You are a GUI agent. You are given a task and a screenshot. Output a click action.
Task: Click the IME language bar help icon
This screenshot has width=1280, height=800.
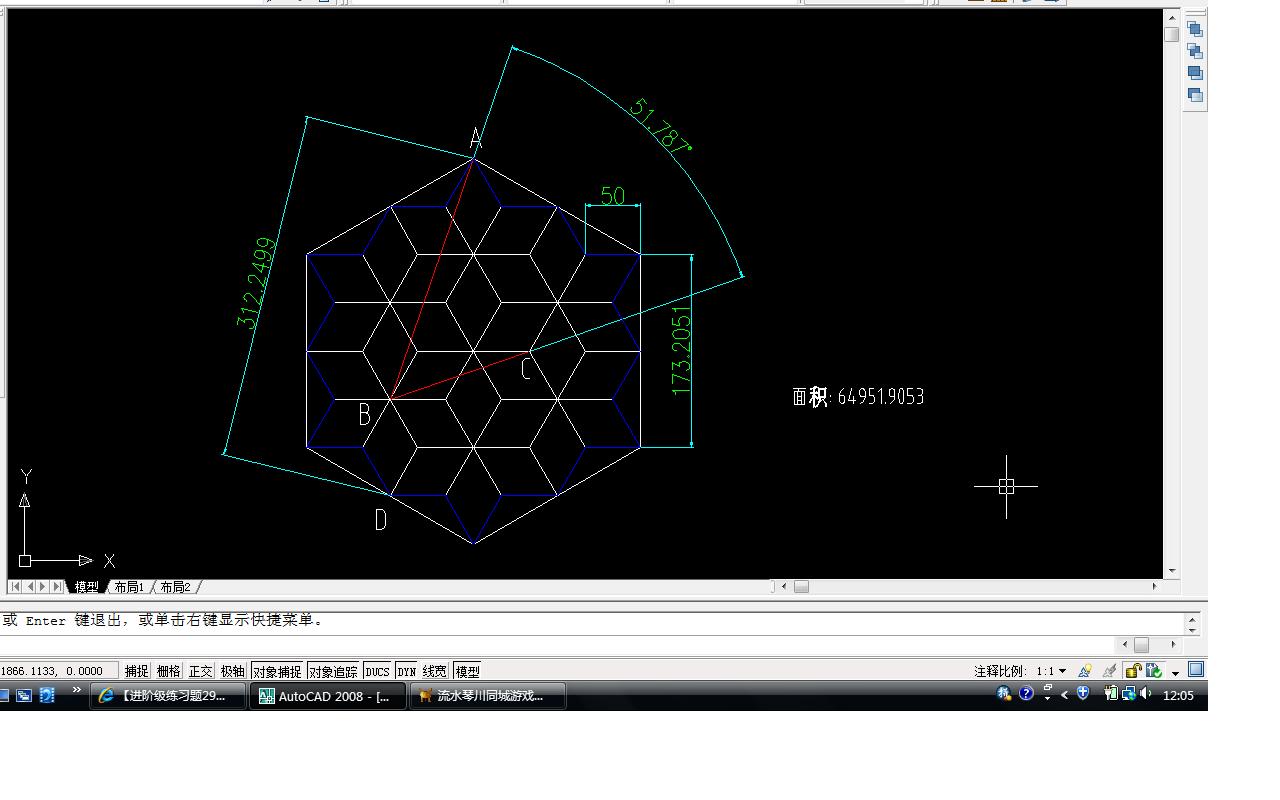(1026, 694)
